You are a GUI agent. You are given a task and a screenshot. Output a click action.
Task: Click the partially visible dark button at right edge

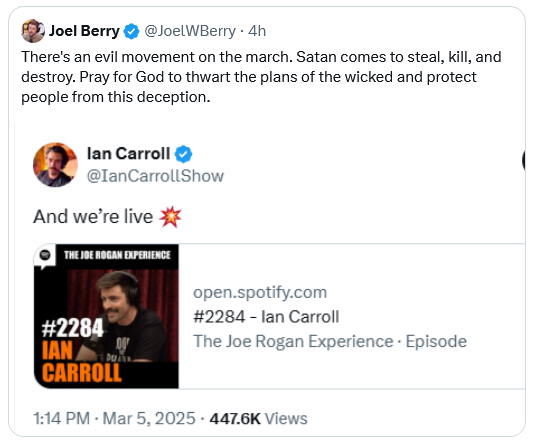(x=524, y=160)
